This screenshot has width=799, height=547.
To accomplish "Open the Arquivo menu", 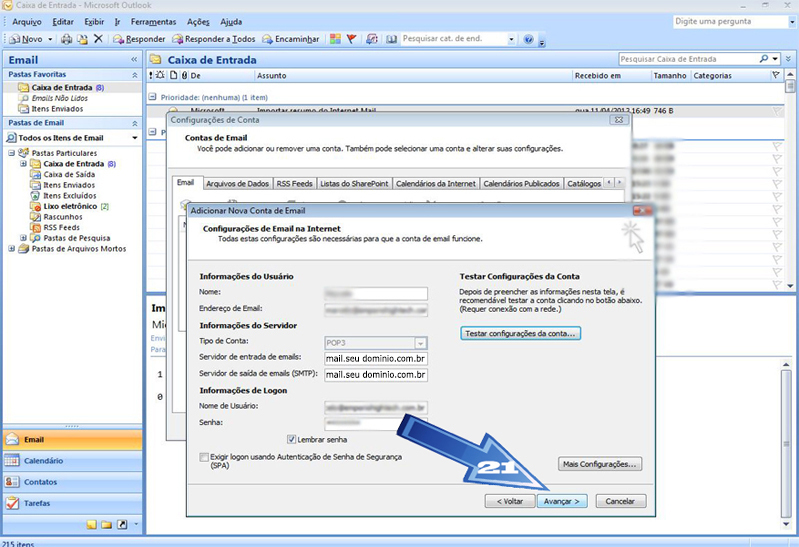I will coord(26,22).
